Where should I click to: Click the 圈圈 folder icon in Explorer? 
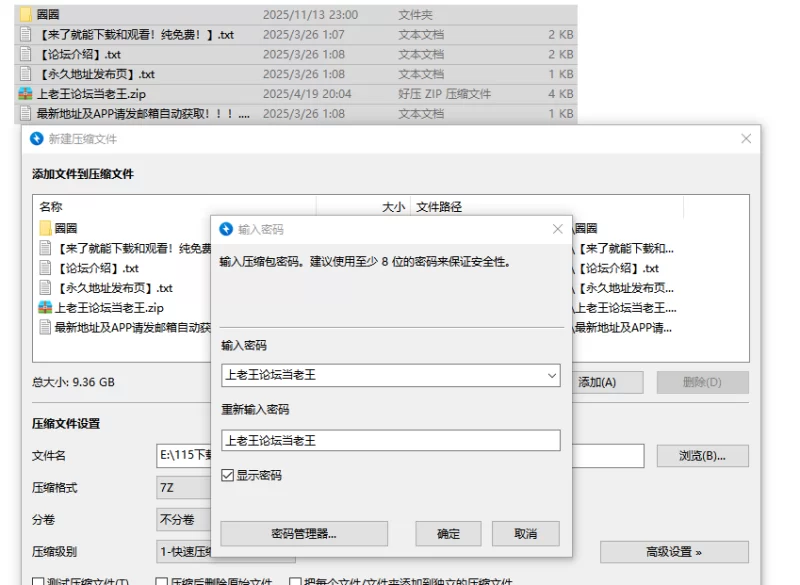(x=26, y=15)
